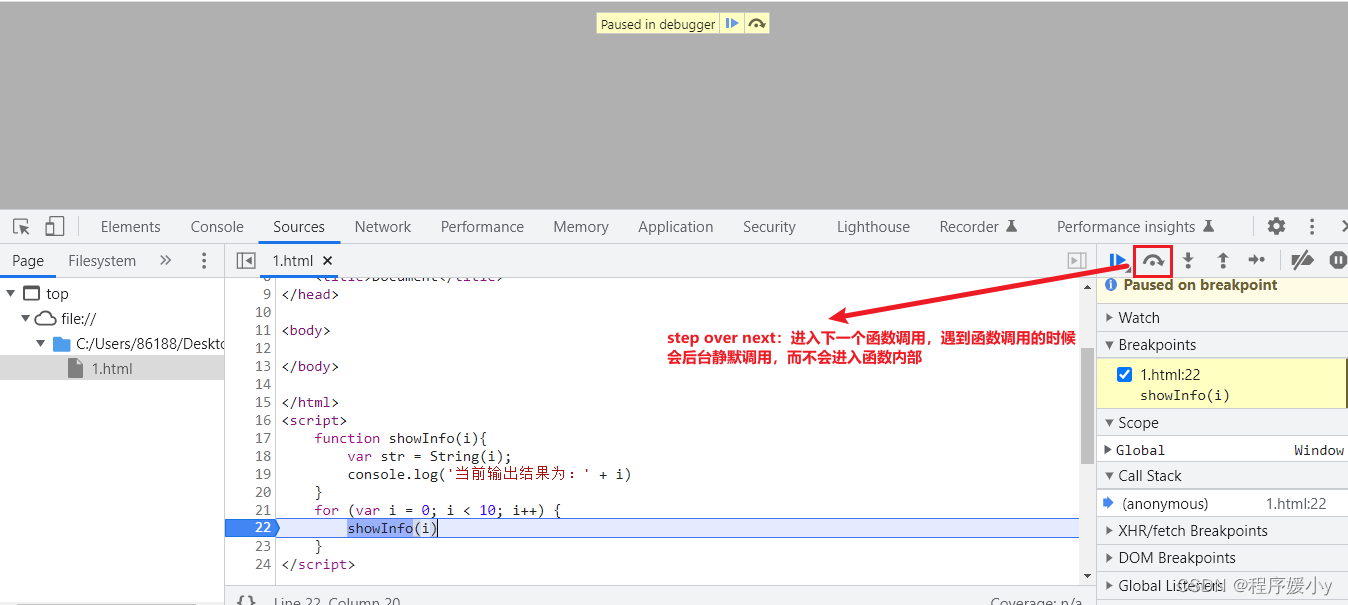Select (anonymous) call stack frame
Viewport: 1348px width, 605px height.
coord(1222,504)
